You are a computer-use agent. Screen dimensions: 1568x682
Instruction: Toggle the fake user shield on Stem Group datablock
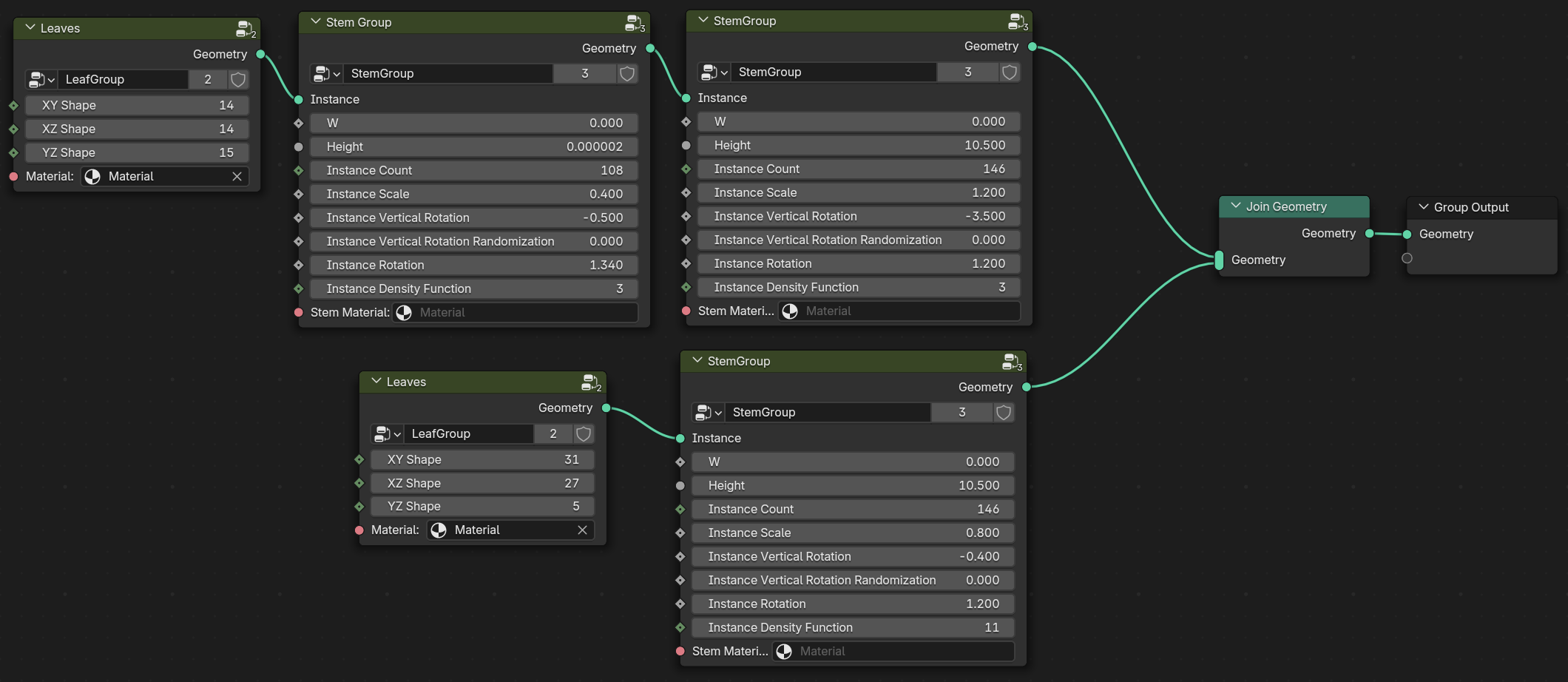627,74
